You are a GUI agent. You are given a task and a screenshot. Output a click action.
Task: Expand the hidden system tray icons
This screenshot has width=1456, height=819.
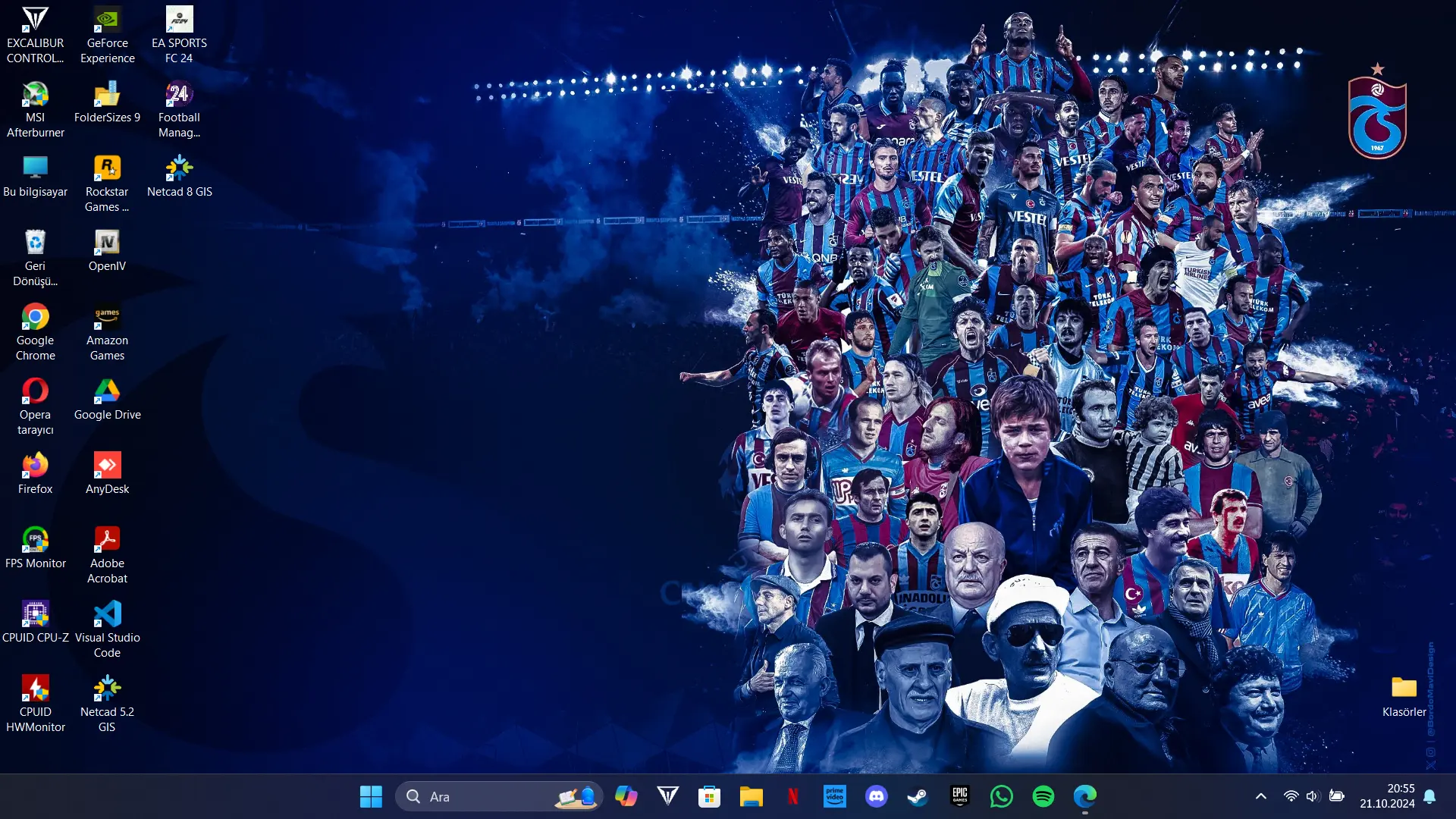tap(1261, 796)
